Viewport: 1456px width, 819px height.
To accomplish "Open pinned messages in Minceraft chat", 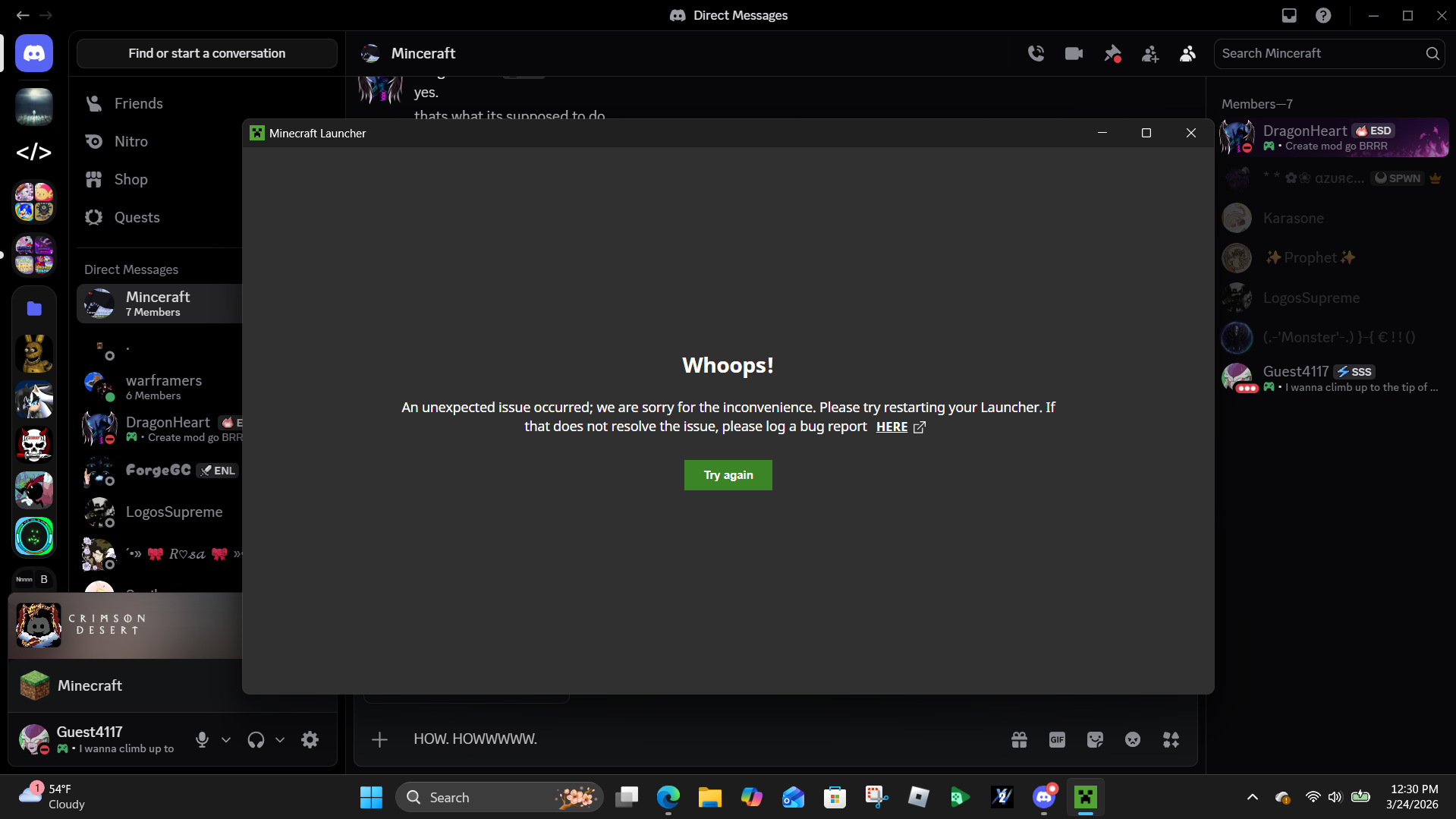I will click(x=1112, y=53).
